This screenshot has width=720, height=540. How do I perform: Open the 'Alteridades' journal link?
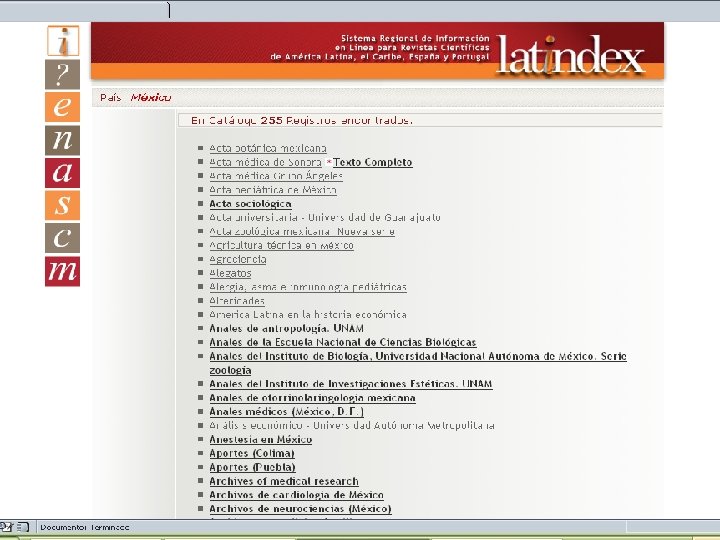click(237, 301)
